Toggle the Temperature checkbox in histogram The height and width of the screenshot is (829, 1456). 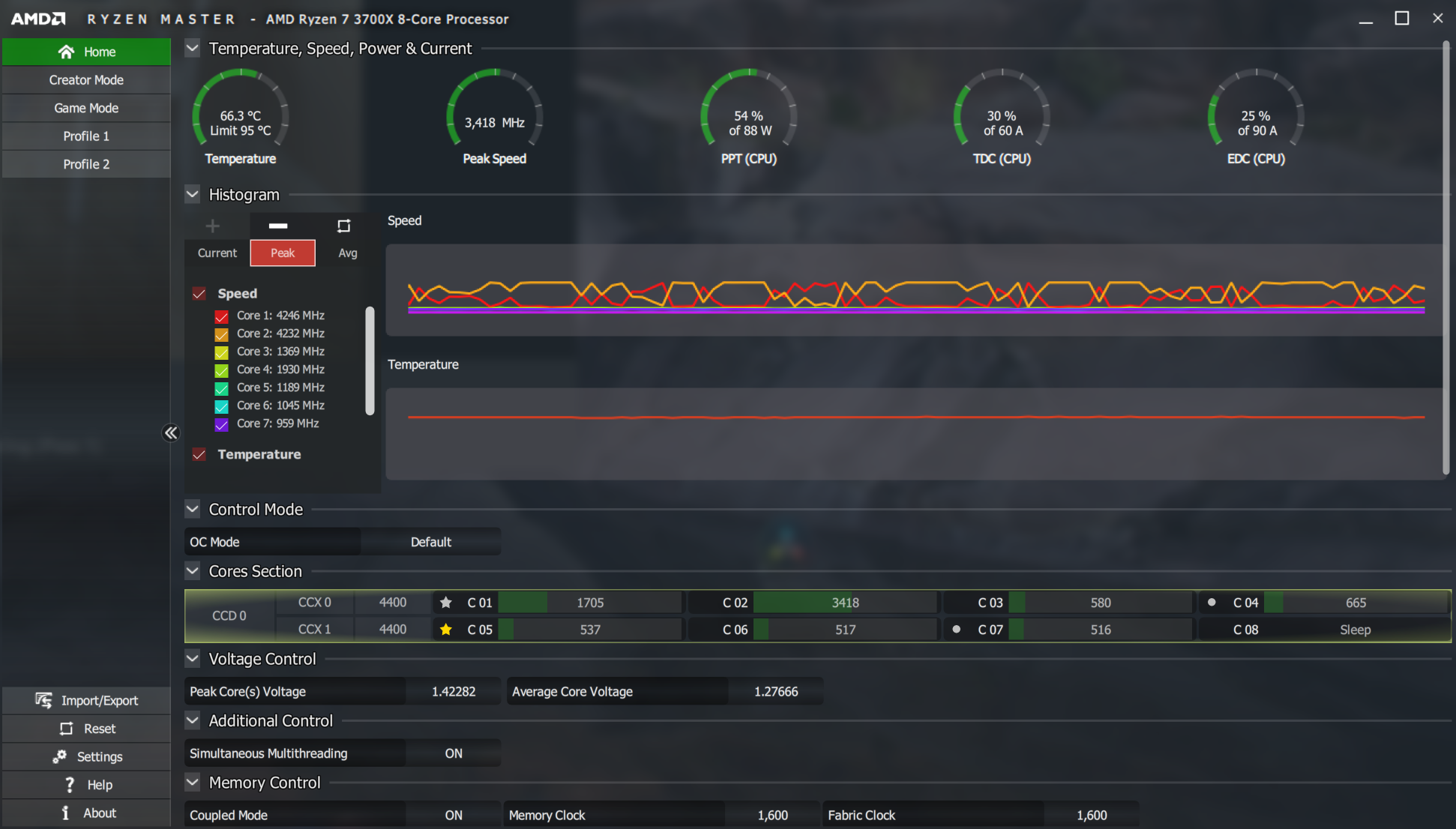click(199, 454)
